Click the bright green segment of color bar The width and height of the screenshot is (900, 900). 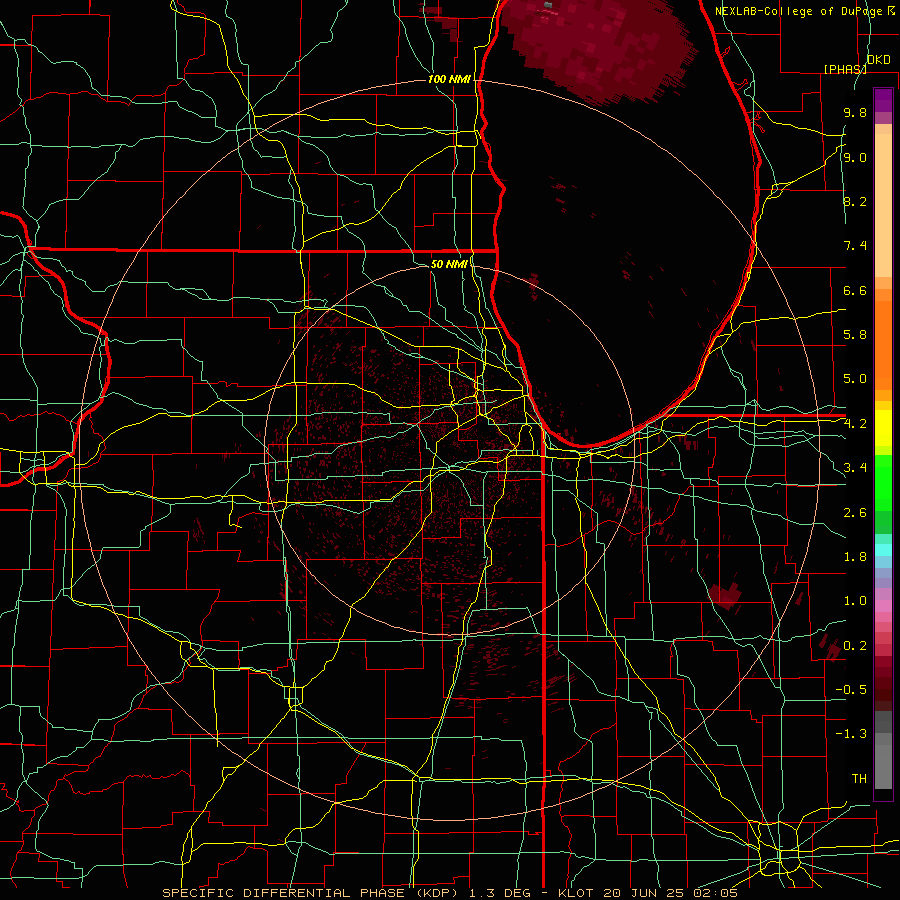[883, 483]
